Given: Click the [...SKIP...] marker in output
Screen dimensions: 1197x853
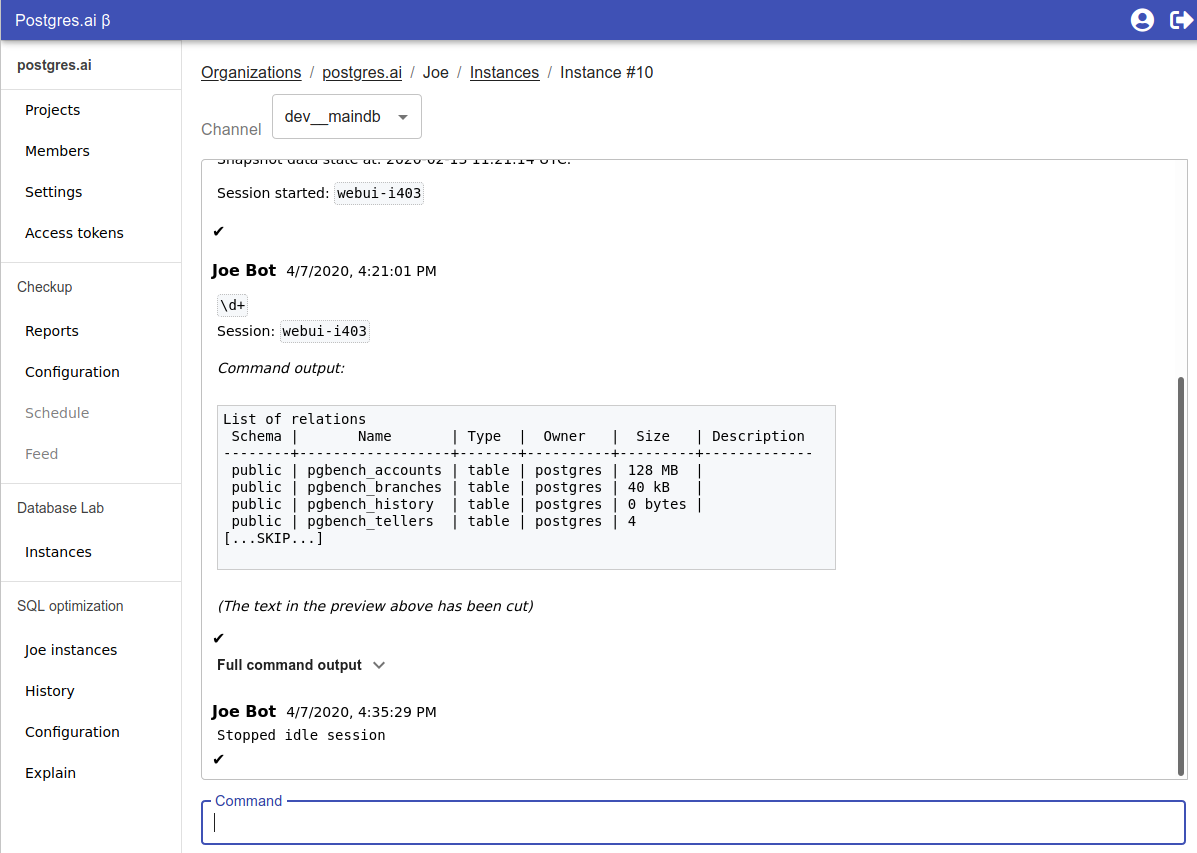Looking at the screenshot, I should coord(273,538).
